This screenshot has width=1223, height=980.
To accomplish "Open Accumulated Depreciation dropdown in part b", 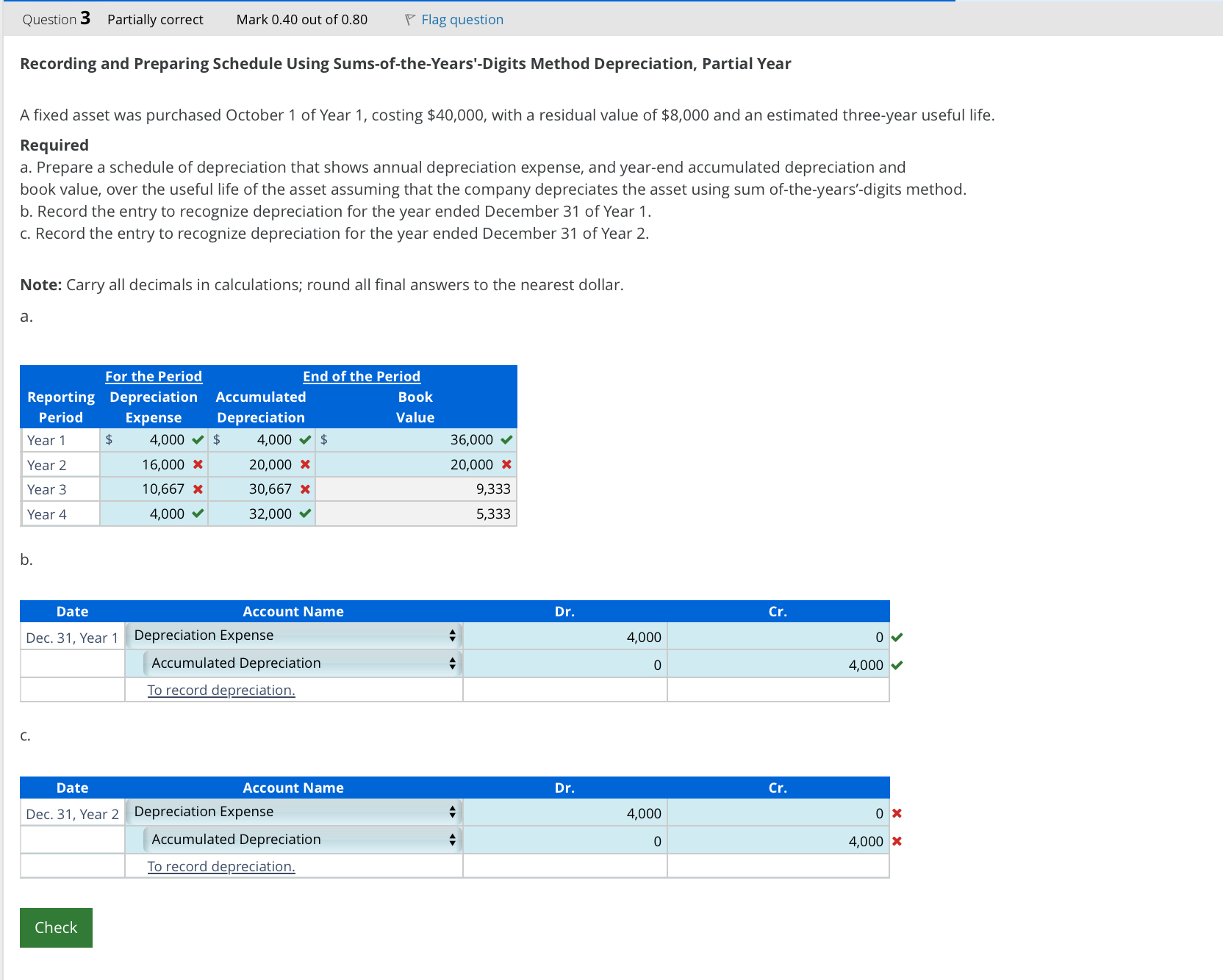I will point(303,663).
